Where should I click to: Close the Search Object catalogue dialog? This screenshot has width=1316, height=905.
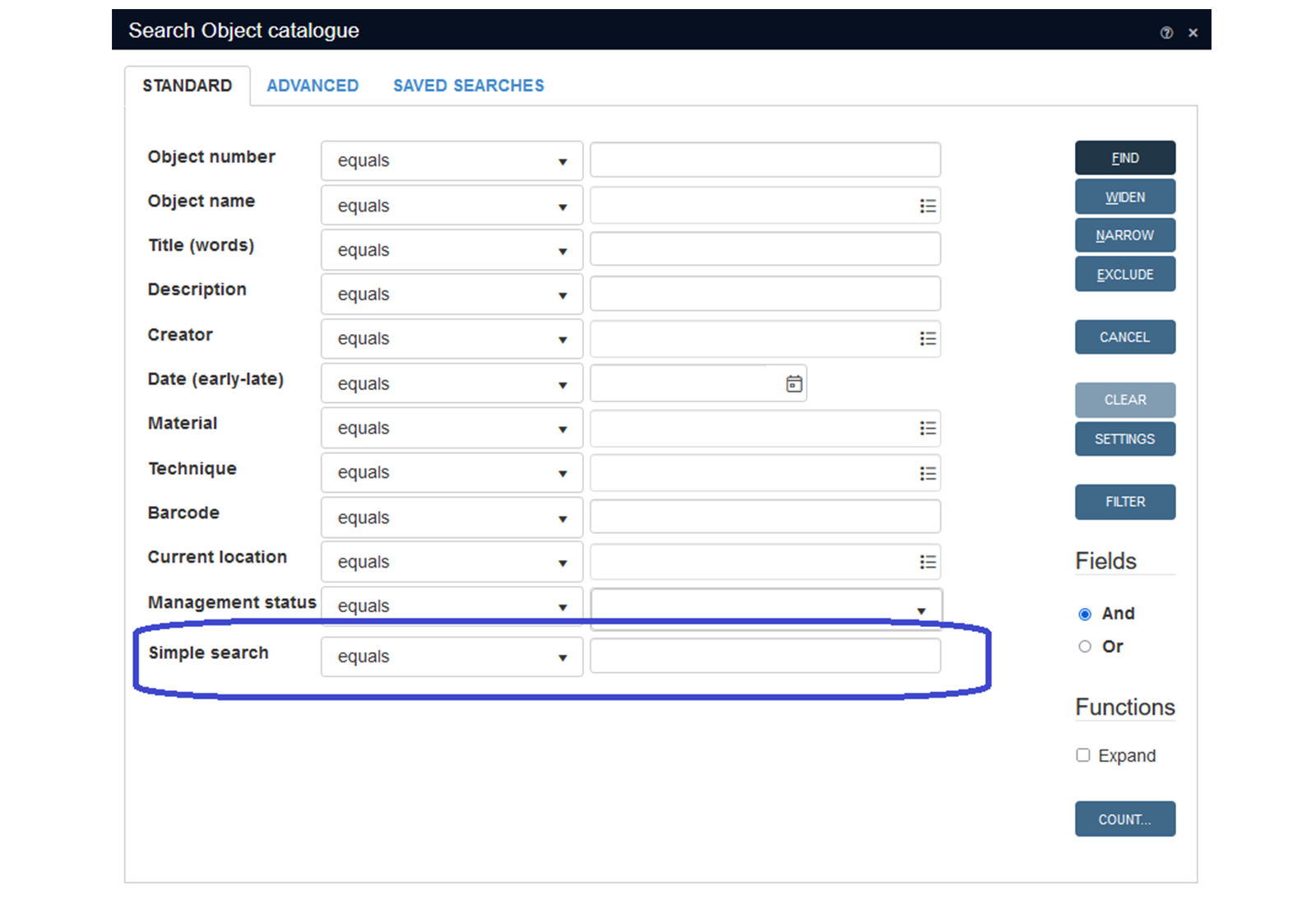(x=1193, y=33)
